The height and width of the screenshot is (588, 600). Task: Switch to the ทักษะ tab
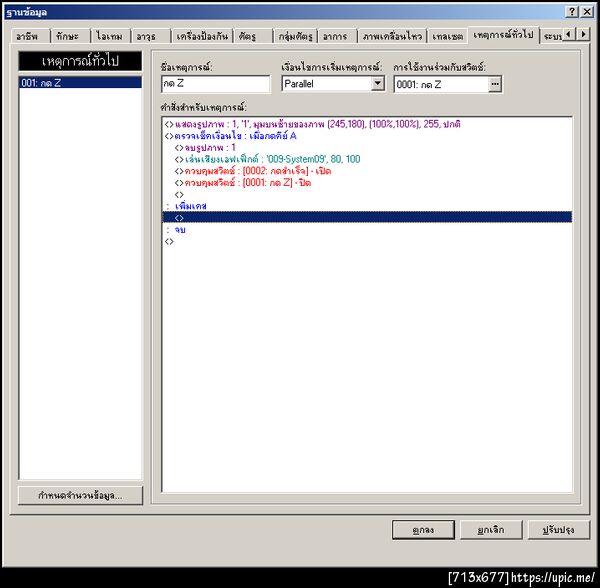pos(70,36)
